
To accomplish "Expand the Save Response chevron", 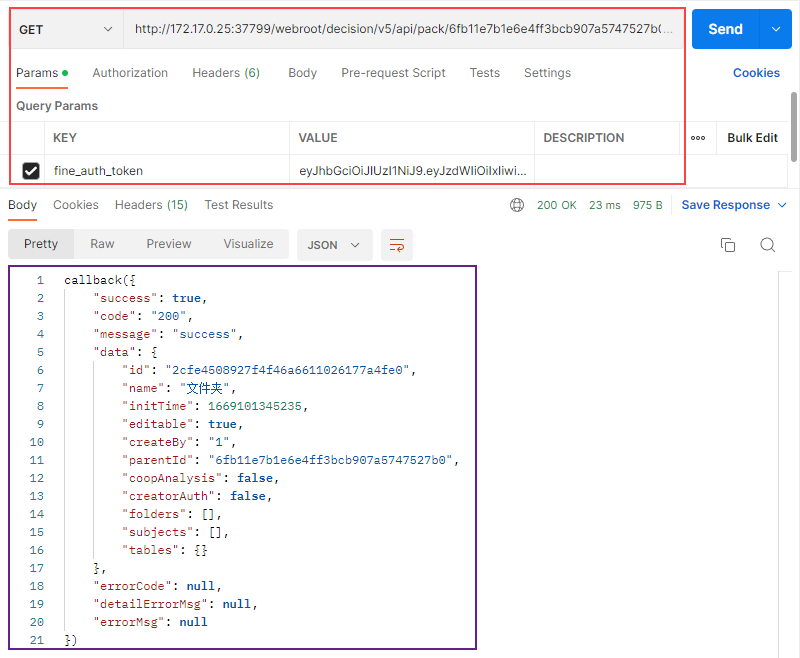I will pos(782,205).
